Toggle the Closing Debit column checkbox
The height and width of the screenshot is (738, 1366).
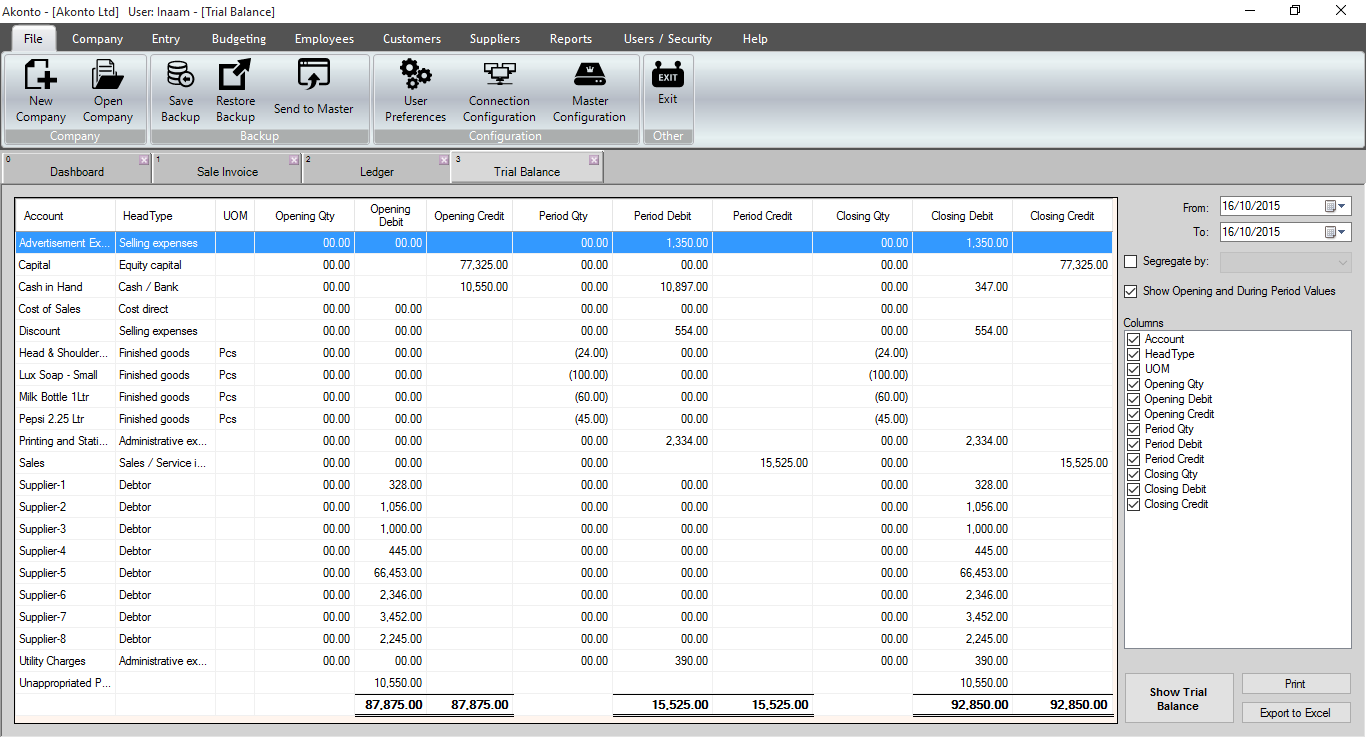point(1133,489)
